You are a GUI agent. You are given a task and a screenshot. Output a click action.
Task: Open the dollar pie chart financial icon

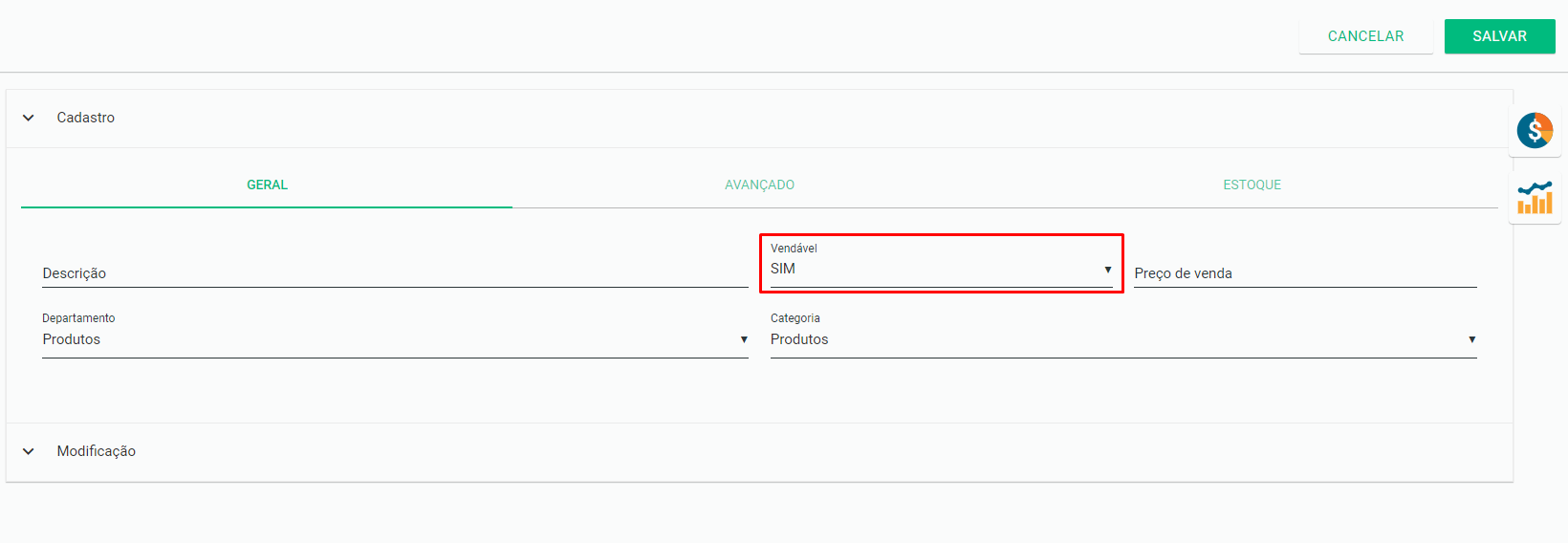[x=1535, y=130]
